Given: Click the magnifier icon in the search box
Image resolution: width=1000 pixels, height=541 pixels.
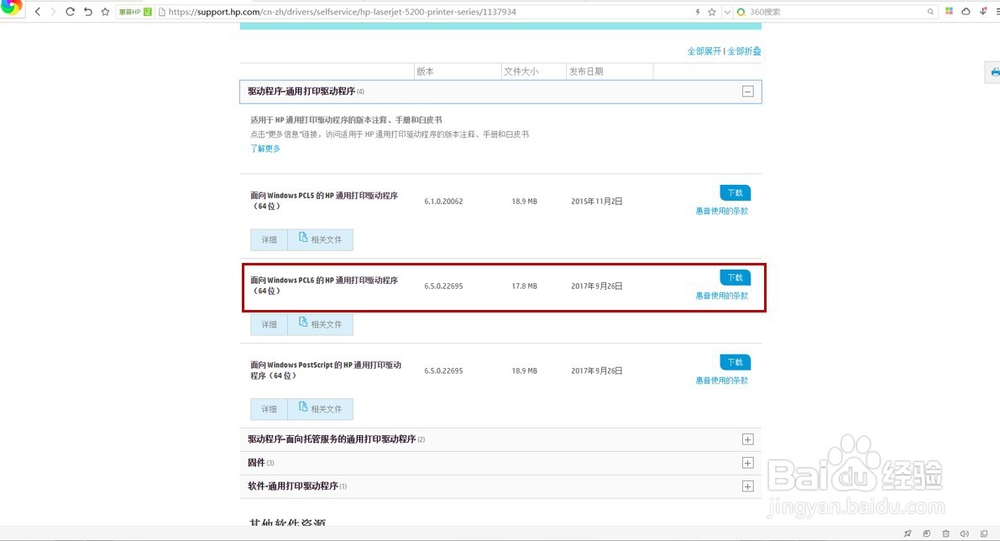Looking at the screenshot, I should pyautogui.click(x=930, y=11).
